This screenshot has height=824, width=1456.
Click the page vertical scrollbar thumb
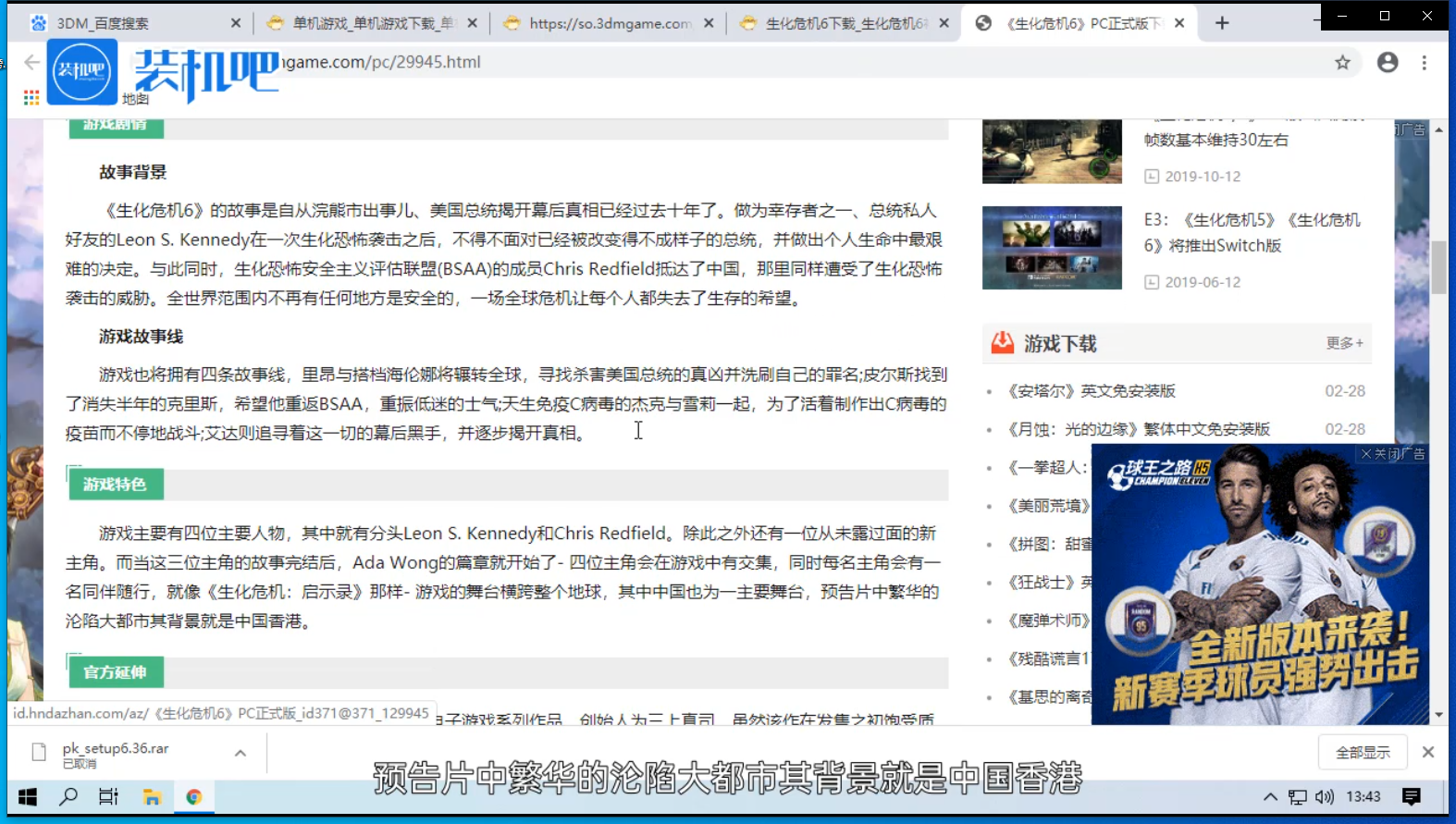1438,266
